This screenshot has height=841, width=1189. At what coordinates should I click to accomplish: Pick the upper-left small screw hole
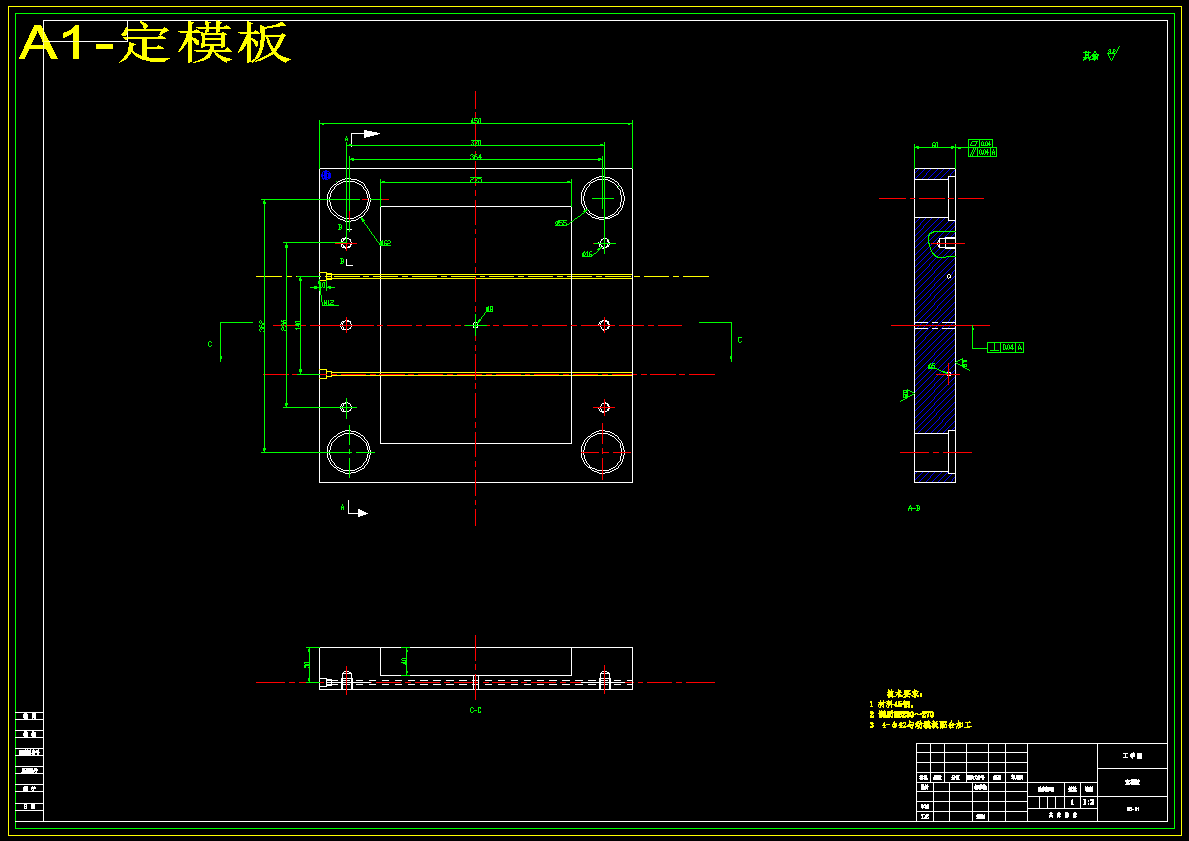[347, 243]
